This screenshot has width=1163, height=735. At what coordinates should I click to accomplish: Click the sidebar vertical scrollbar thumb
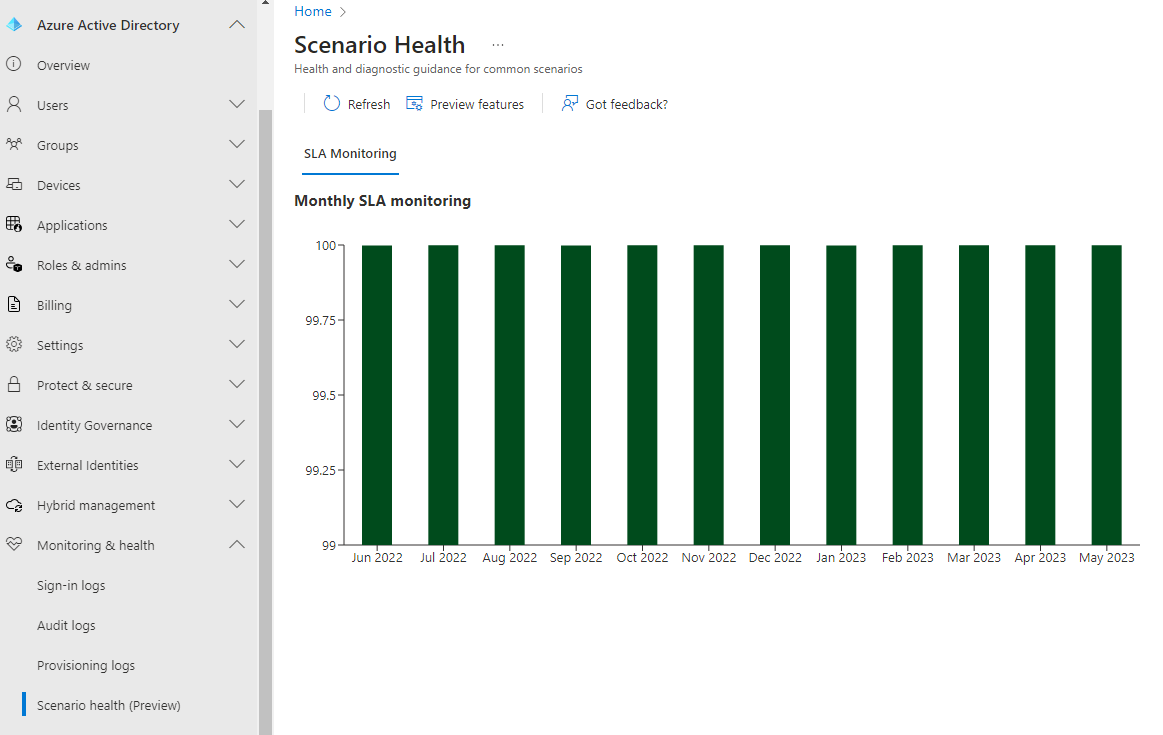tap(265, 422)
